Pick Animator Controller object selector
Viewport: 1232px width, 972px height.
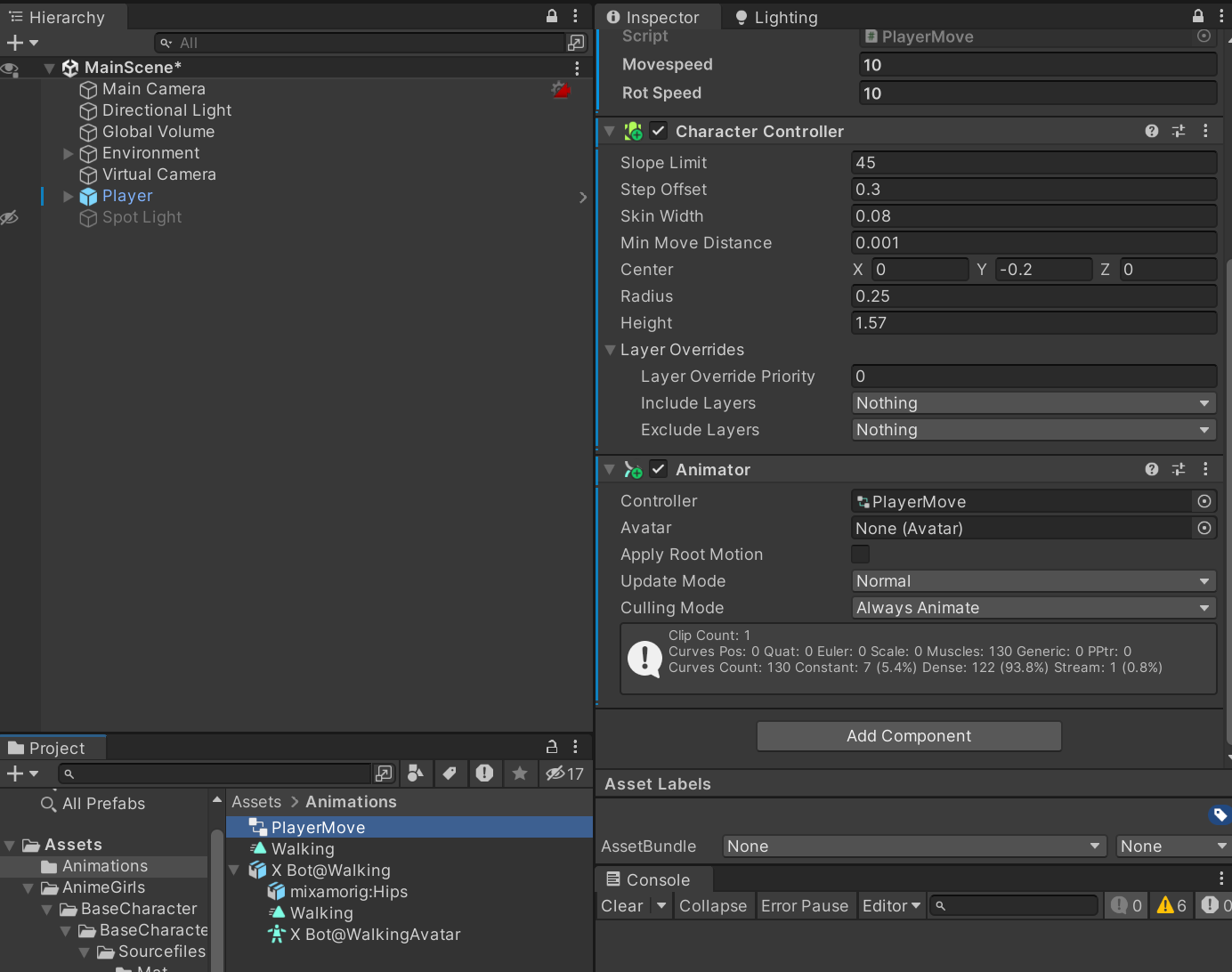click(x=1204, y=501)
